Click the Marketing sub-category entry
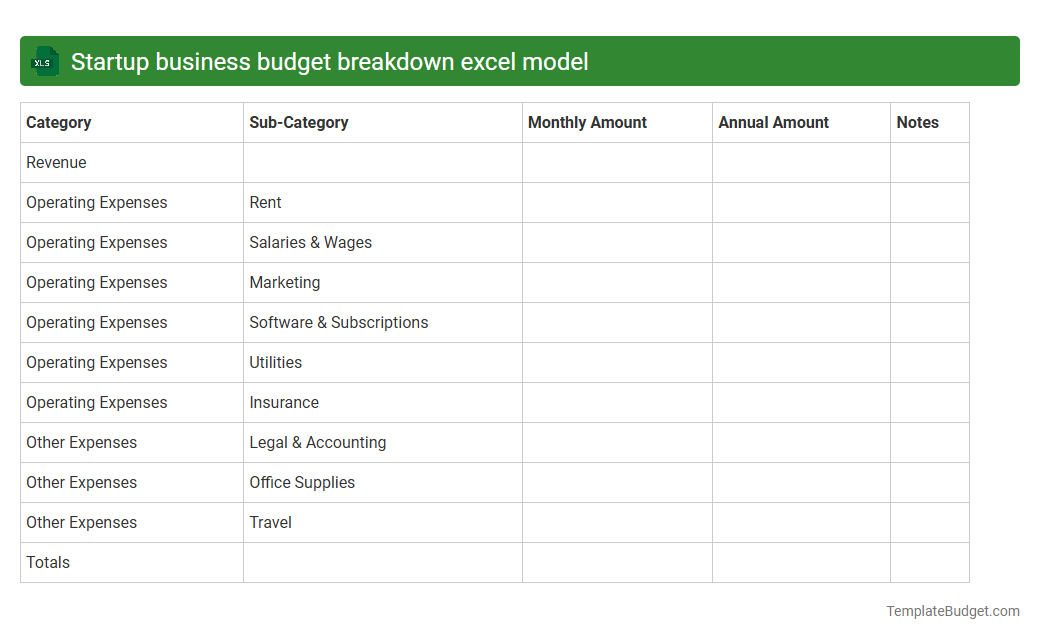This screenshot has width=1040, height=640. (x=285, y=282)
